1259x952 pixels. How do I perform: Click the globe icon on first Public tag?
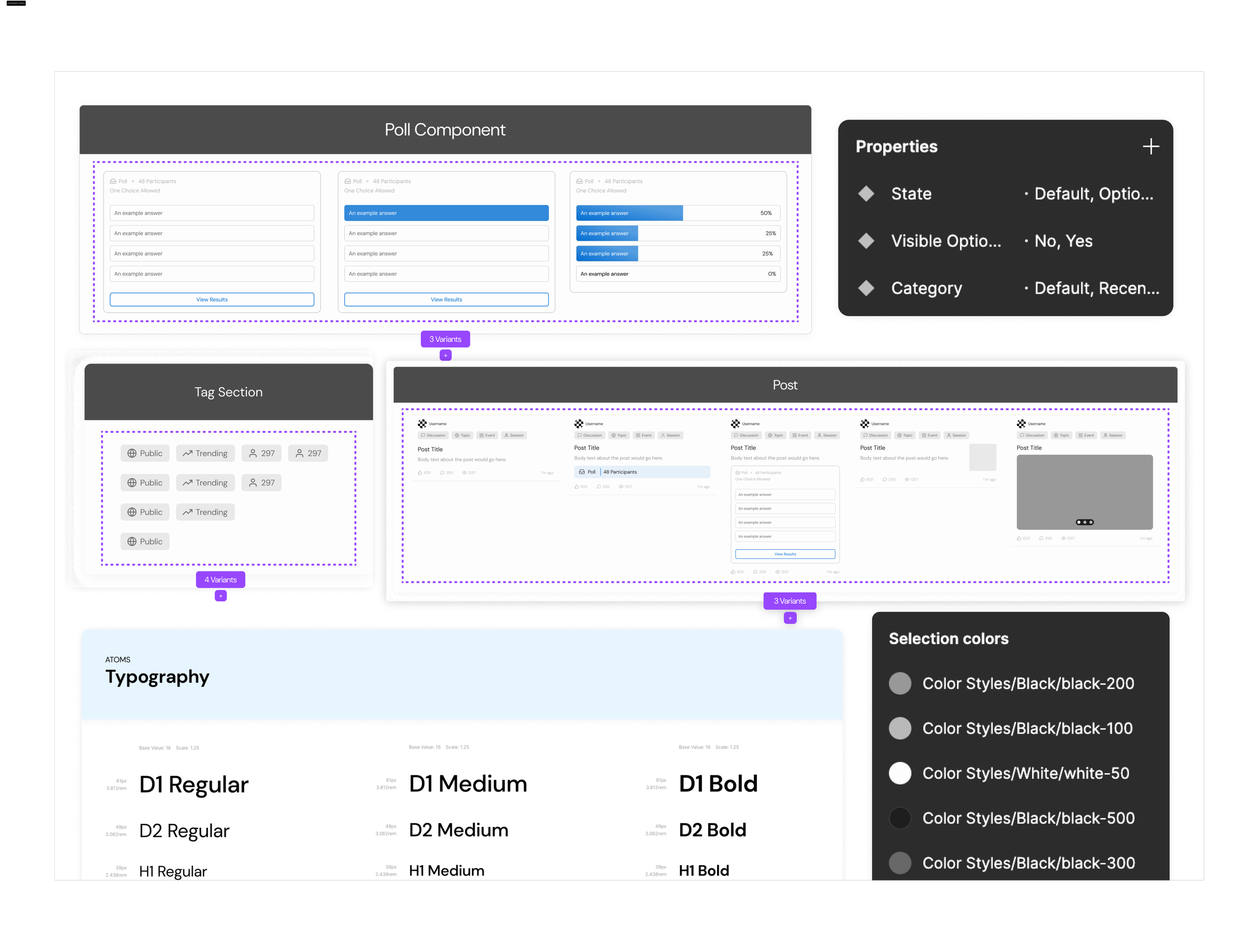pos(132,453)
